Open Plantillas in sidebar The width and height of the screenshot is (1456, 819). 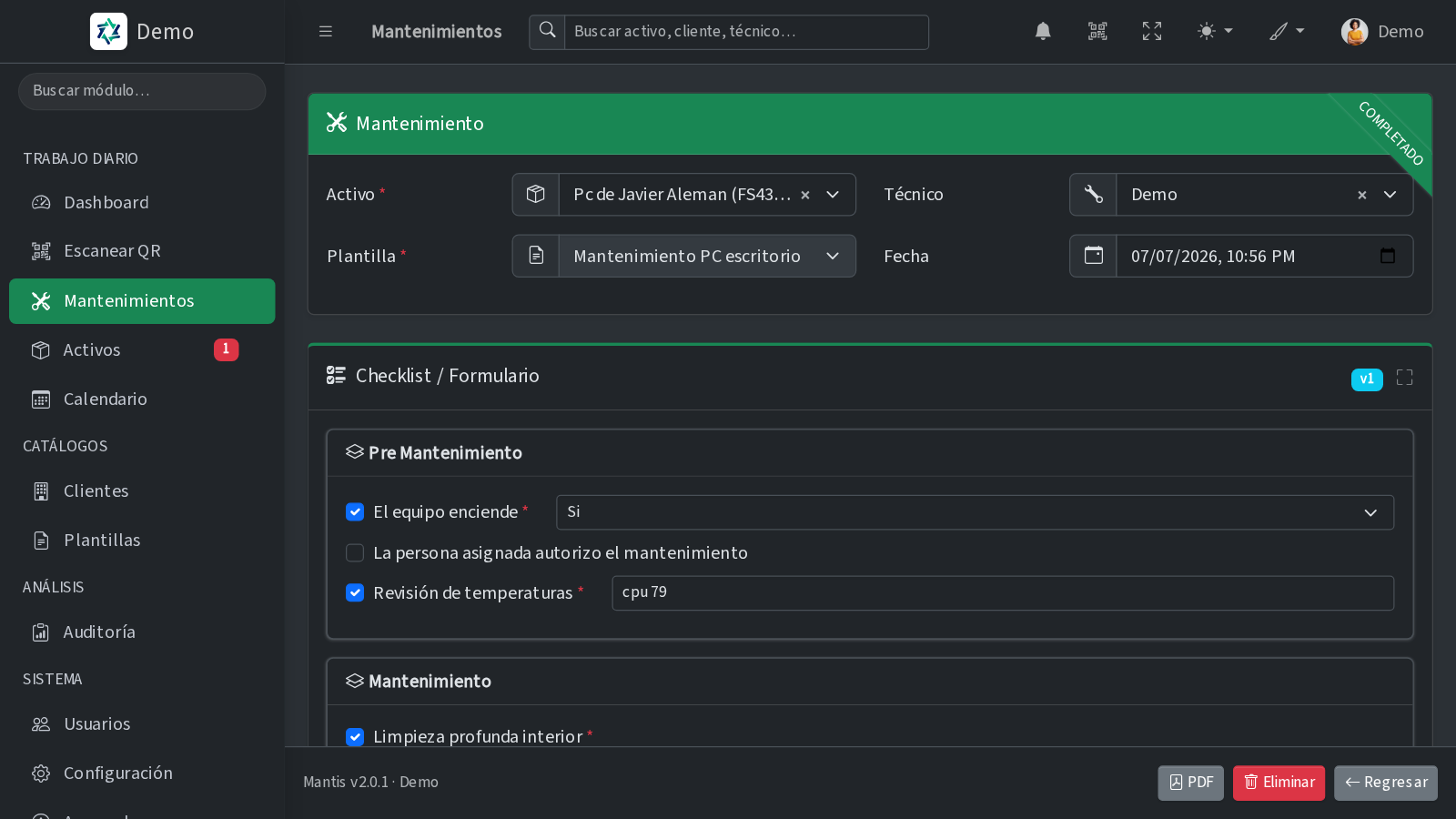coord(142,540)
